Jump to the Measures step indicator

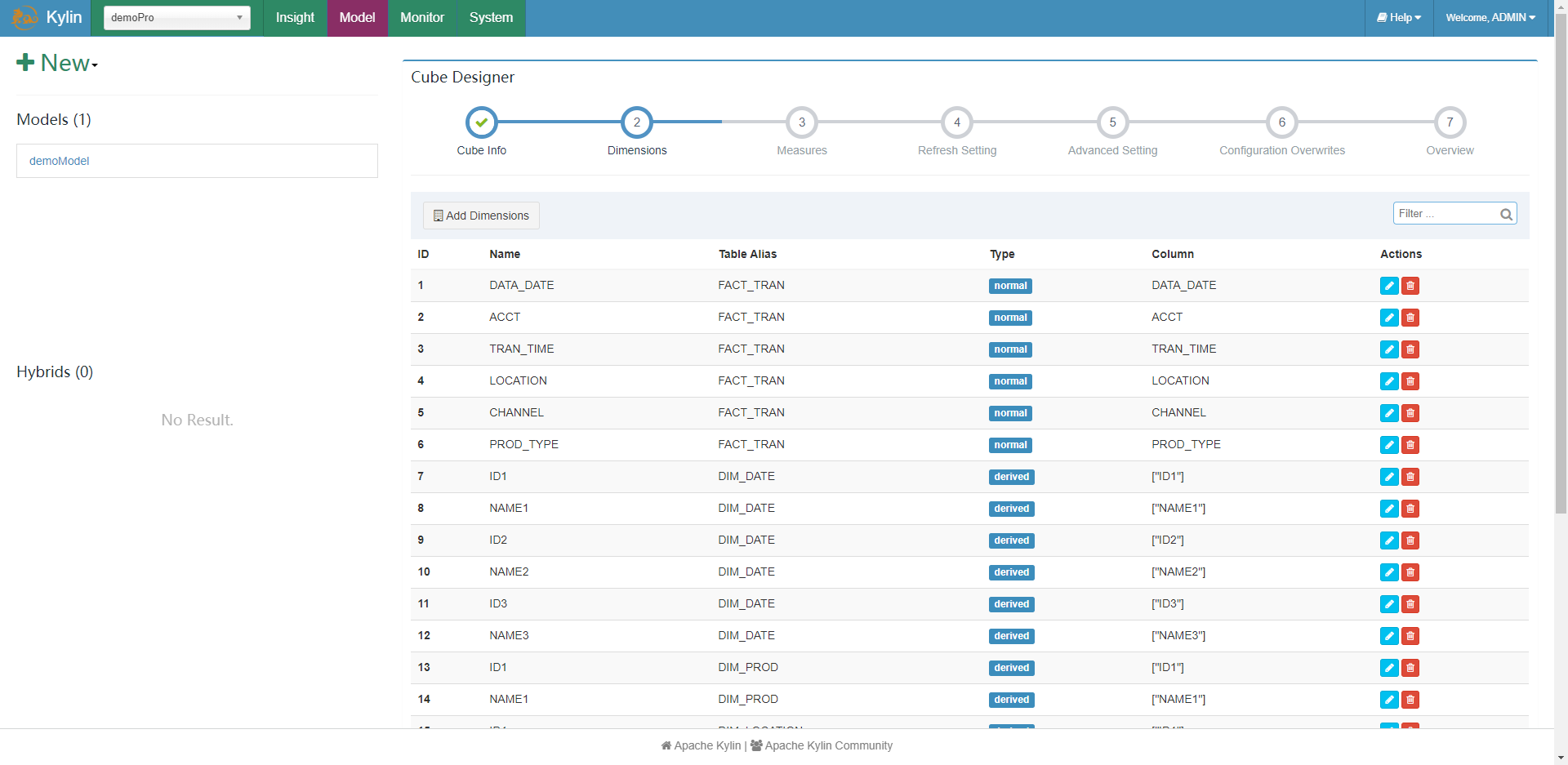coord(802,122)
